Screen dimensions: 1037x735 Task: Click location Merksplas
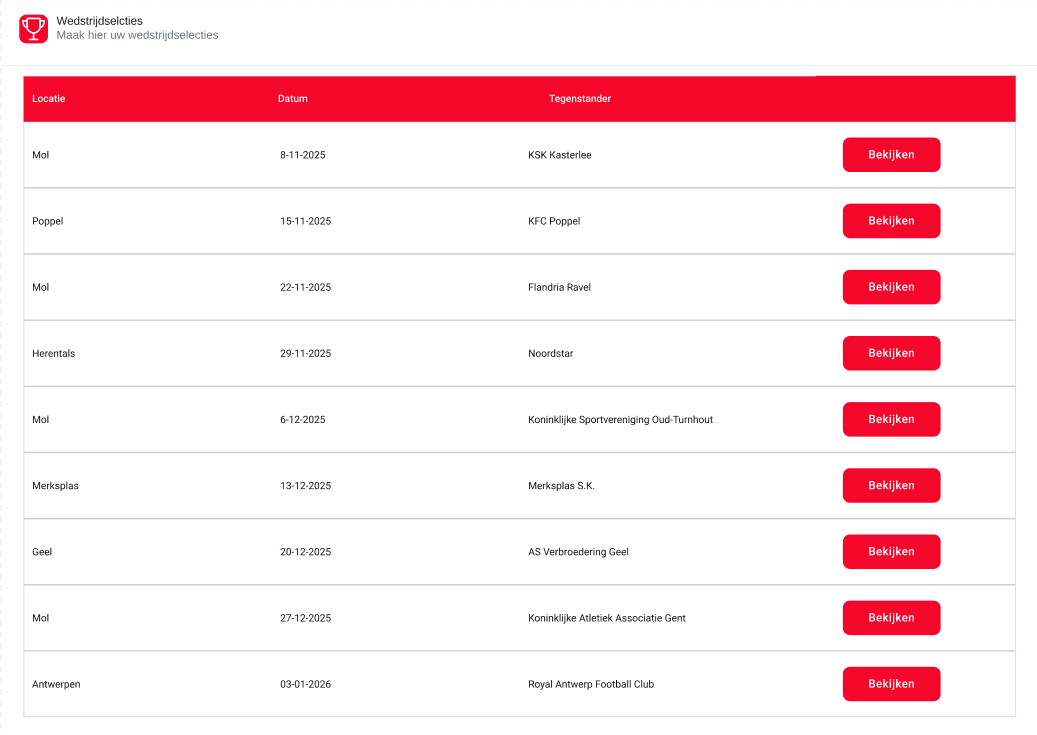[x=55, y=486]
